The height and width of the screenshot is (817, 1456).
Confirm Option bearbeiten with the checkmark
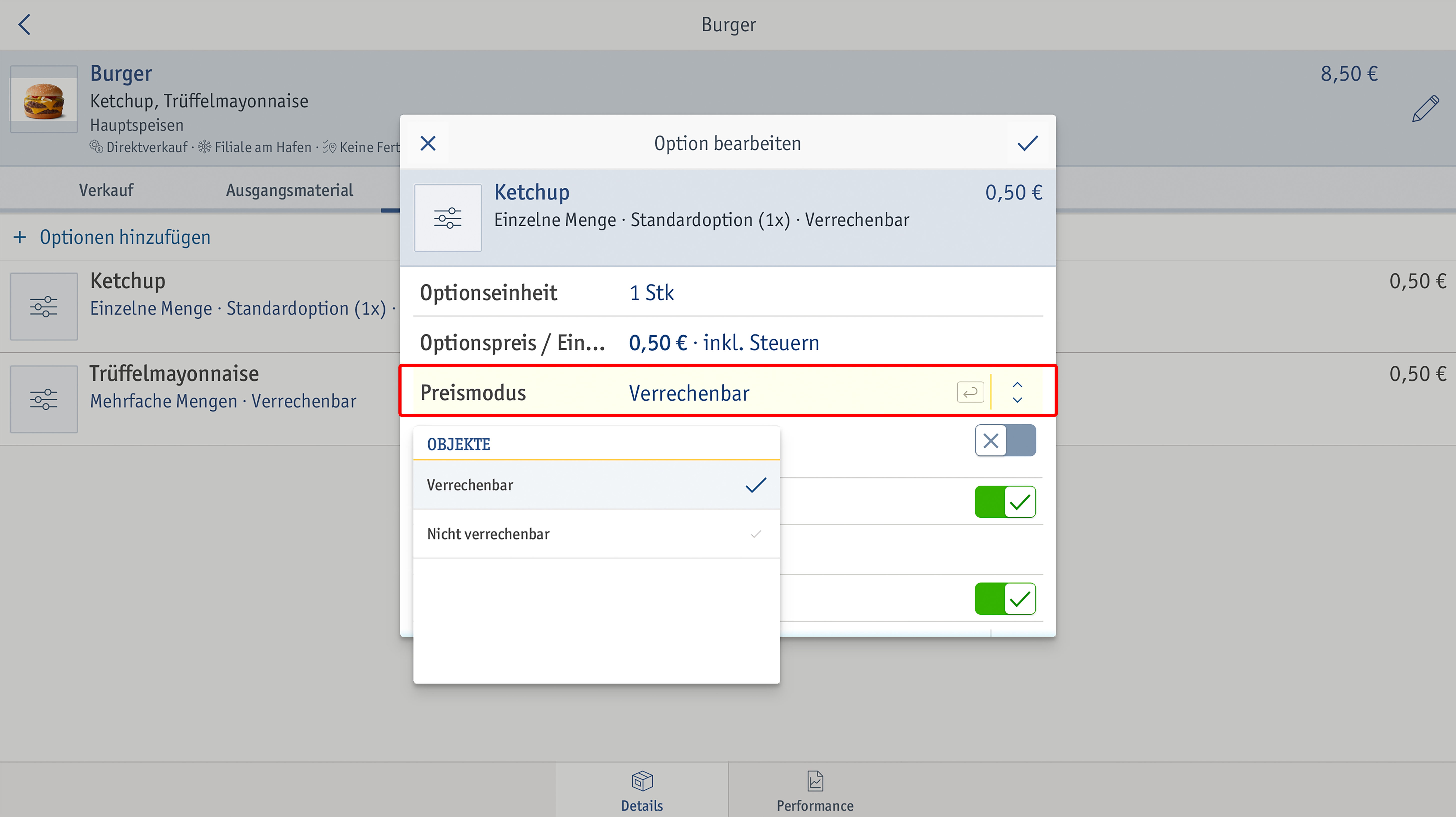(x=1028, y=143)
